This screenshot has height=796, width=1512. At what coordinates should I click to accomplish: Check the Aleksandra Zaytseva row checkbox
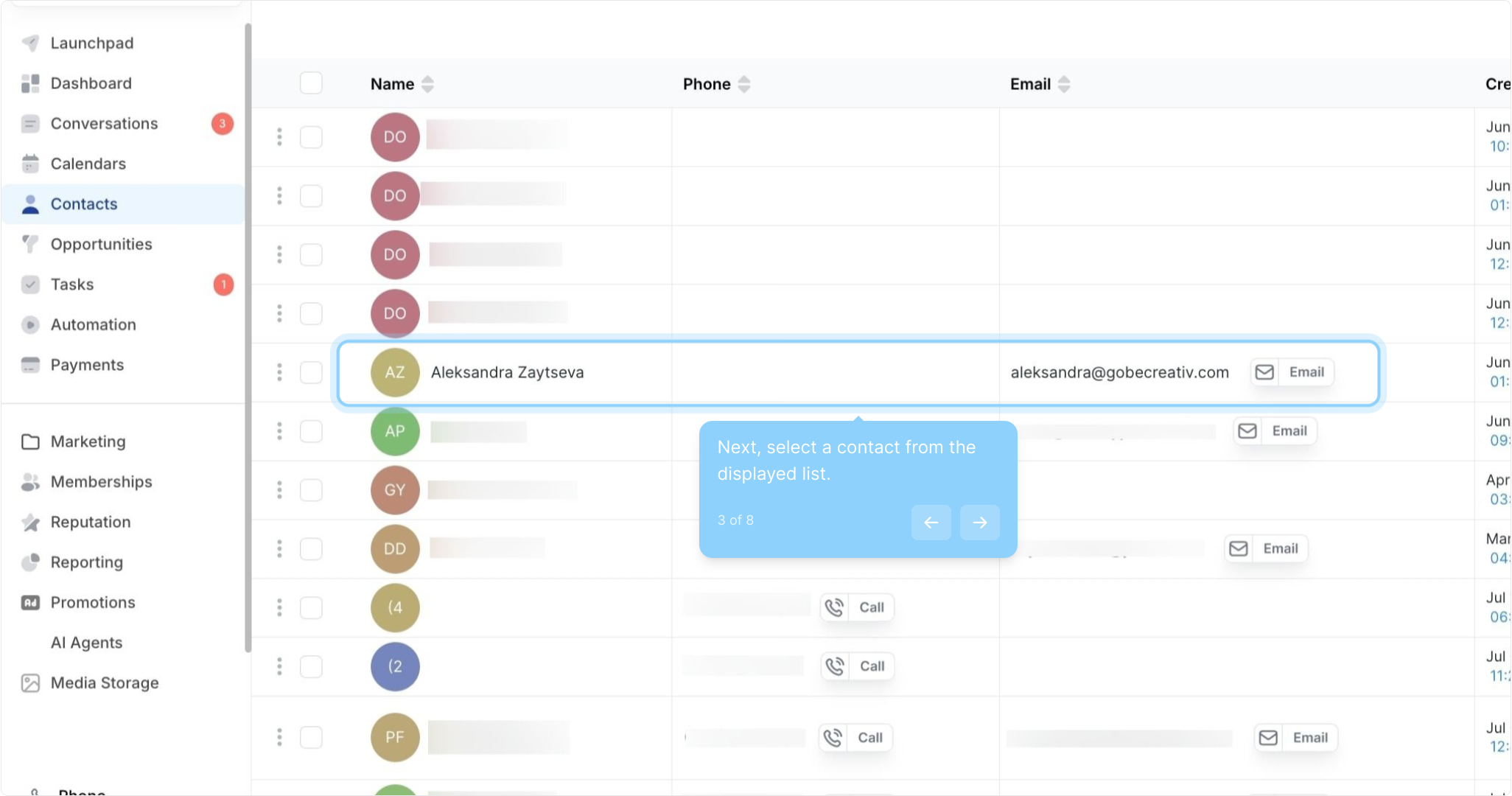pos(311,372)
